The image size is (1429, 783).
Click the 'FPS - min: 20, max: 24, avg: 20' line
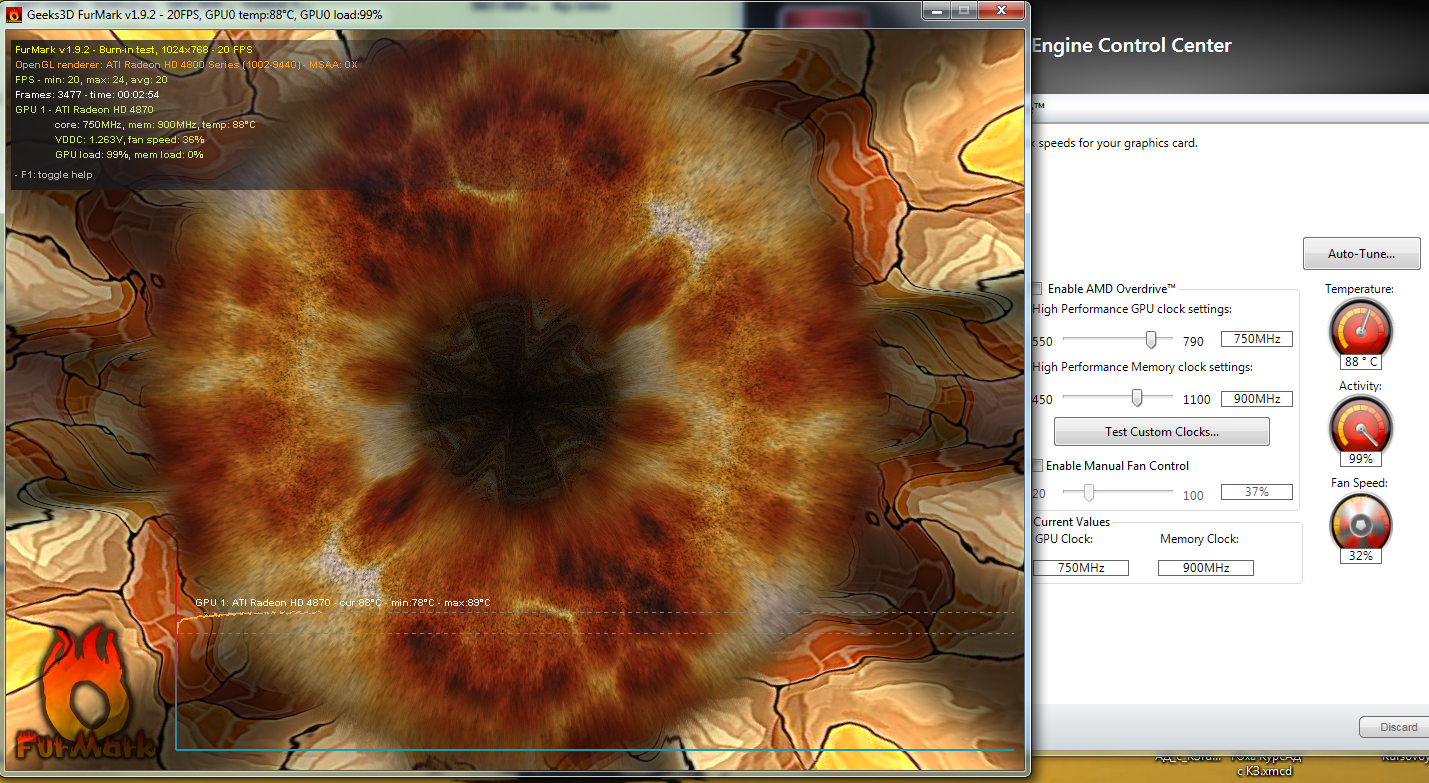(91, 80)
